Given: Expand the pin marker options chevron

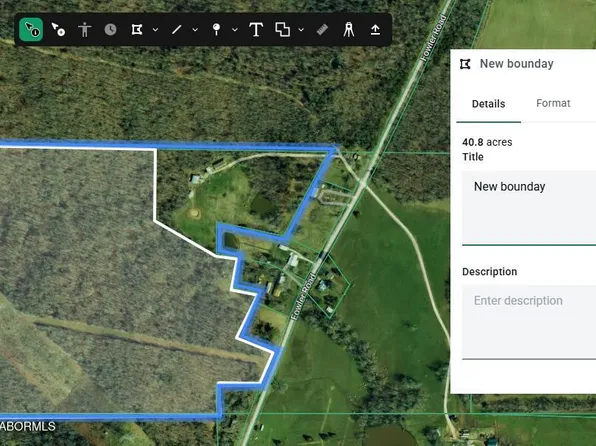Looking at the screenshot, I should pyautogui.click(x=235, y=30).
